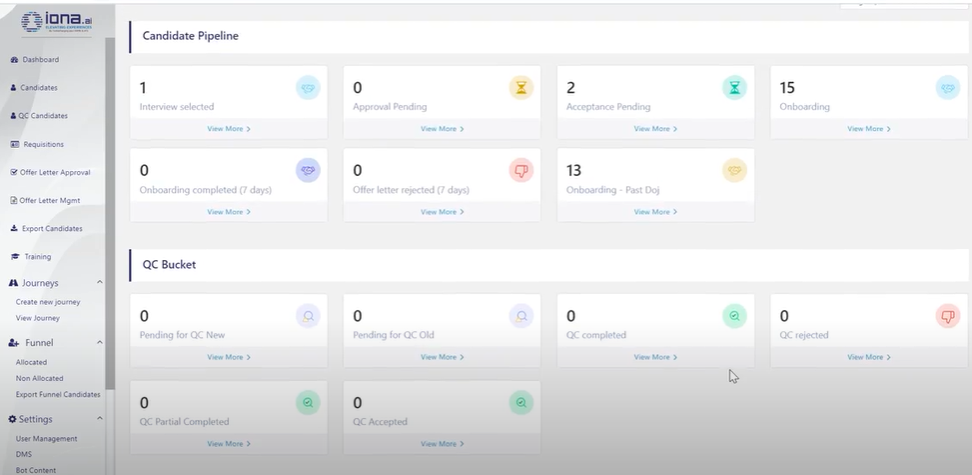Screen dimensions: 972x475
Task: Collapse the Funnel sidebar section
Action: click(x=99, y=343)
